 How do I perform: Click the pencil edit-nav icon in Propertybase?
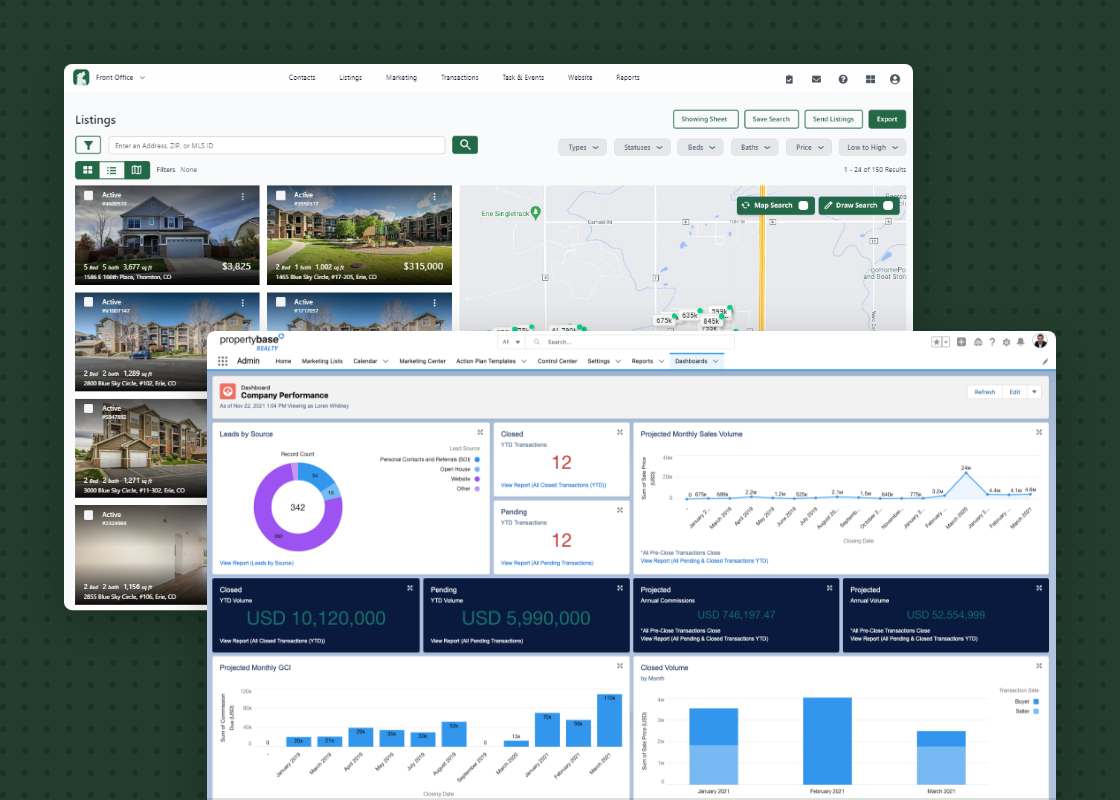(1045, 361)
